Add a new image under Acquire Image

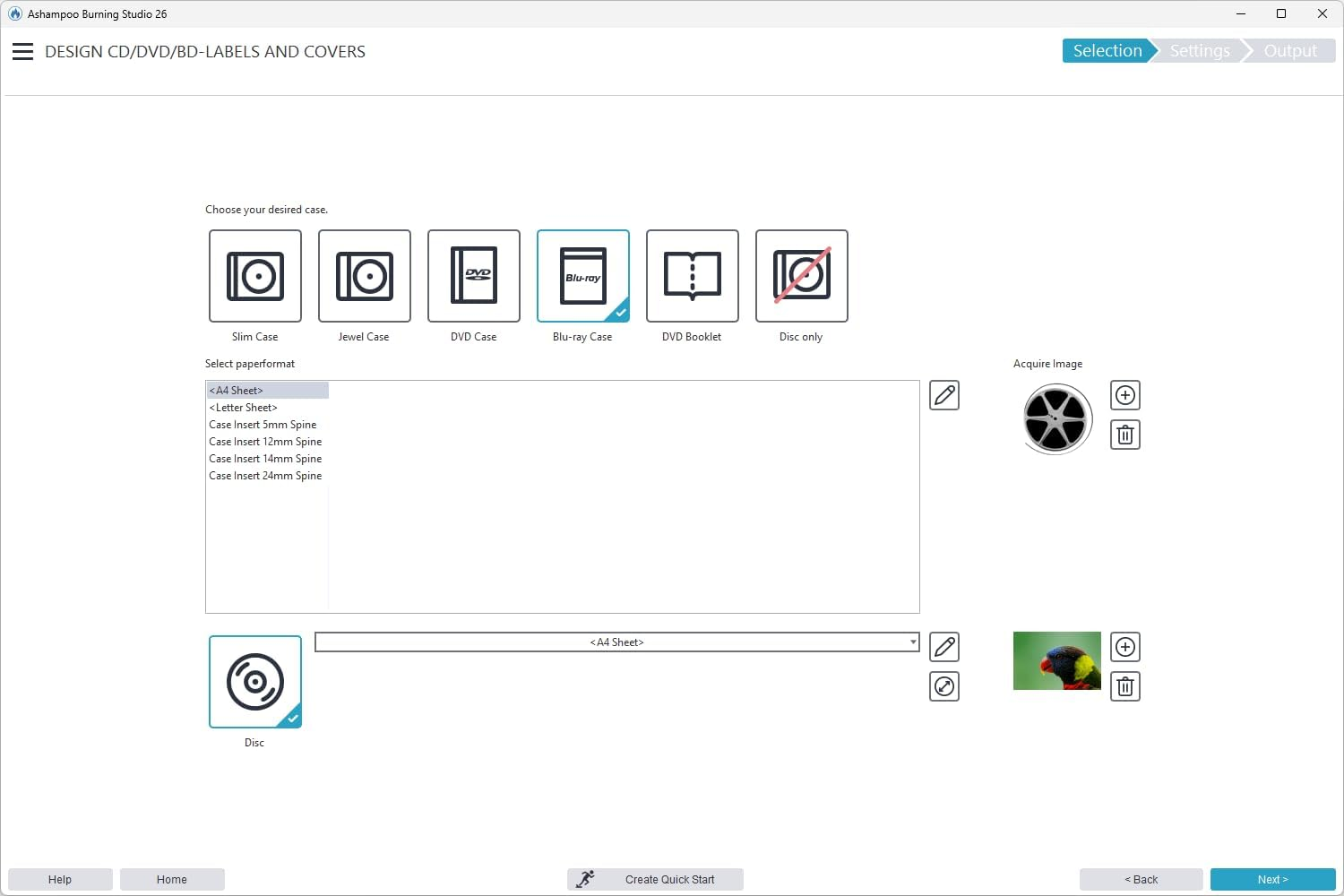[x=1124, y=394]
